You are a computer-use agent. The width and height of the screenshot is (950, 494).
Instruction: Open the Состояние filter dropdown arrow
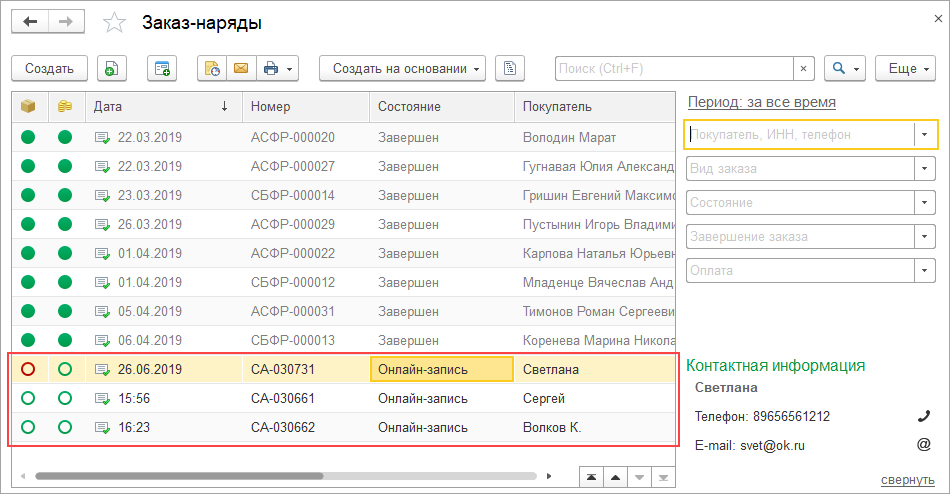pyautogui.click(x=925, y=202)
